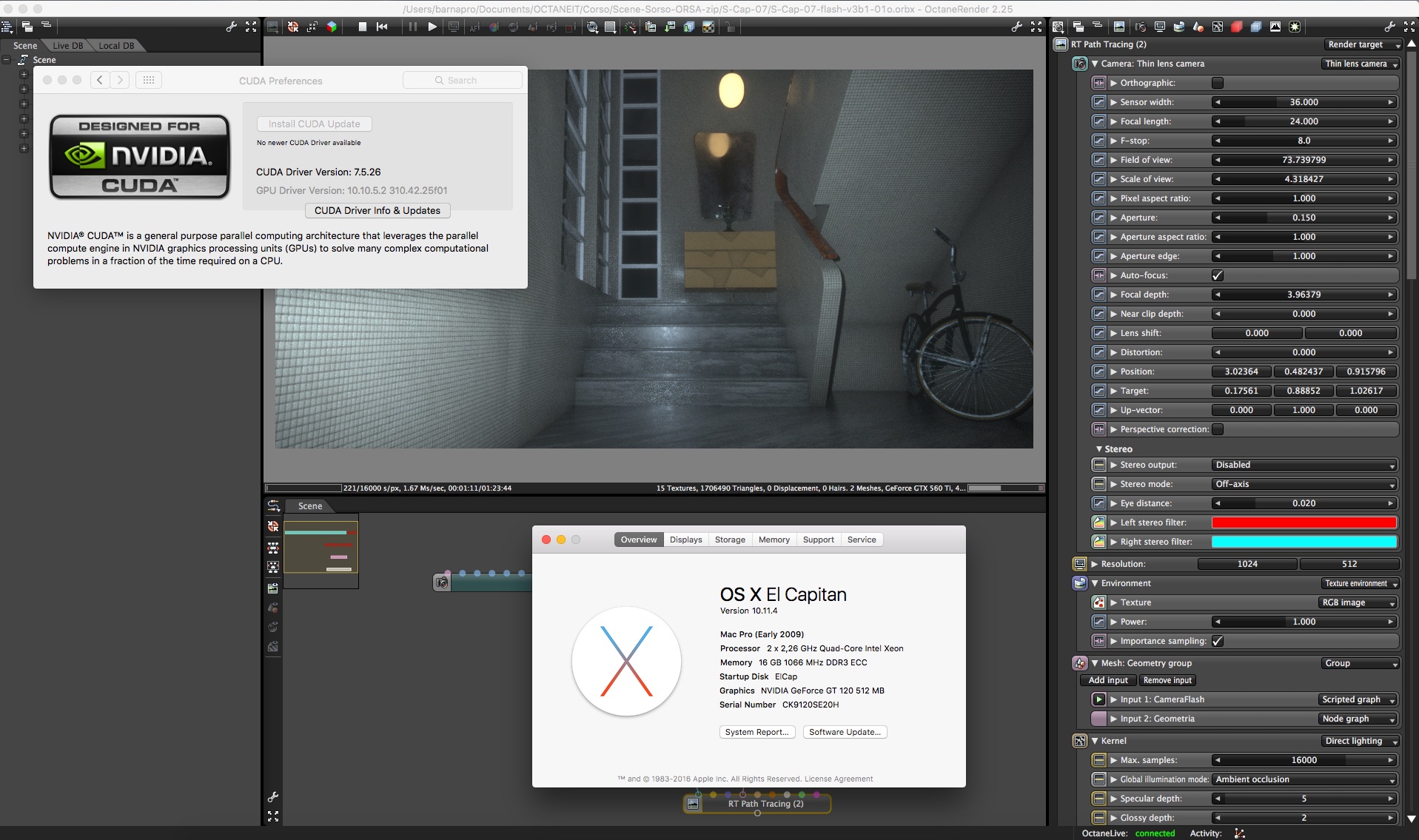Open the graph editor wrench settings
The width and height of the screenshot is (1419, 840).
(273, 797)
